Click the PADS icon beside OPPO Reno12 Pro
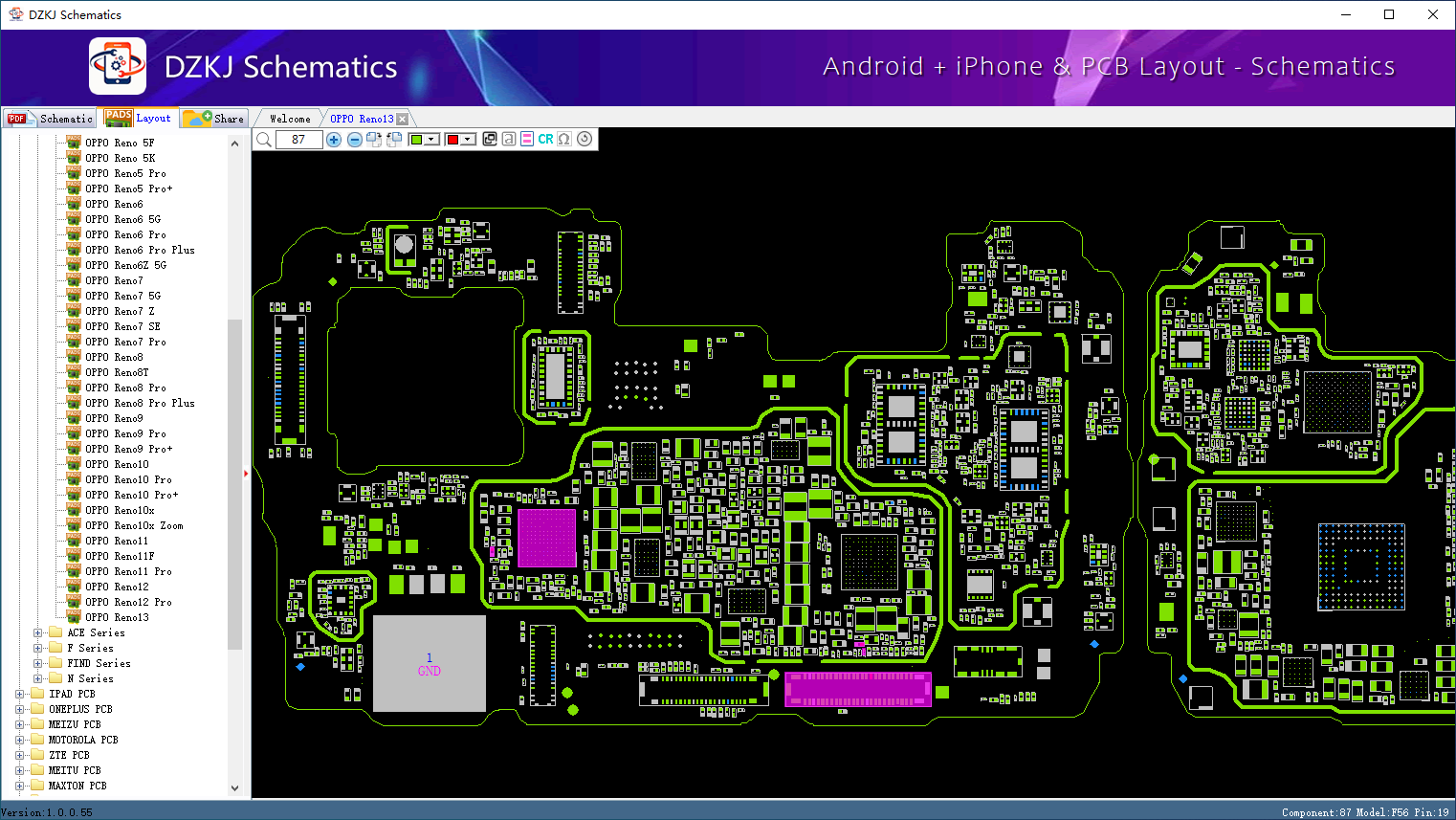Image resolution: width=1456 pixels, height=820 pixels. point(74,602)
